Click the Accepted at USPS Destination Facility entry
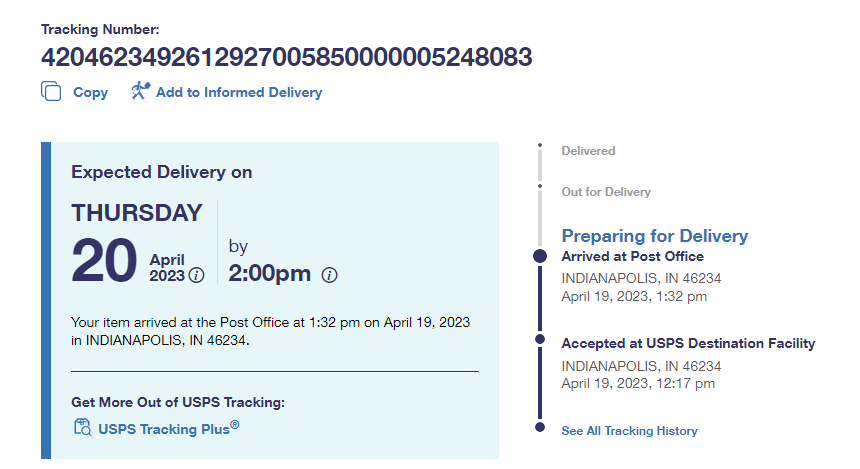The image size is (860, 469). (688, 343)
